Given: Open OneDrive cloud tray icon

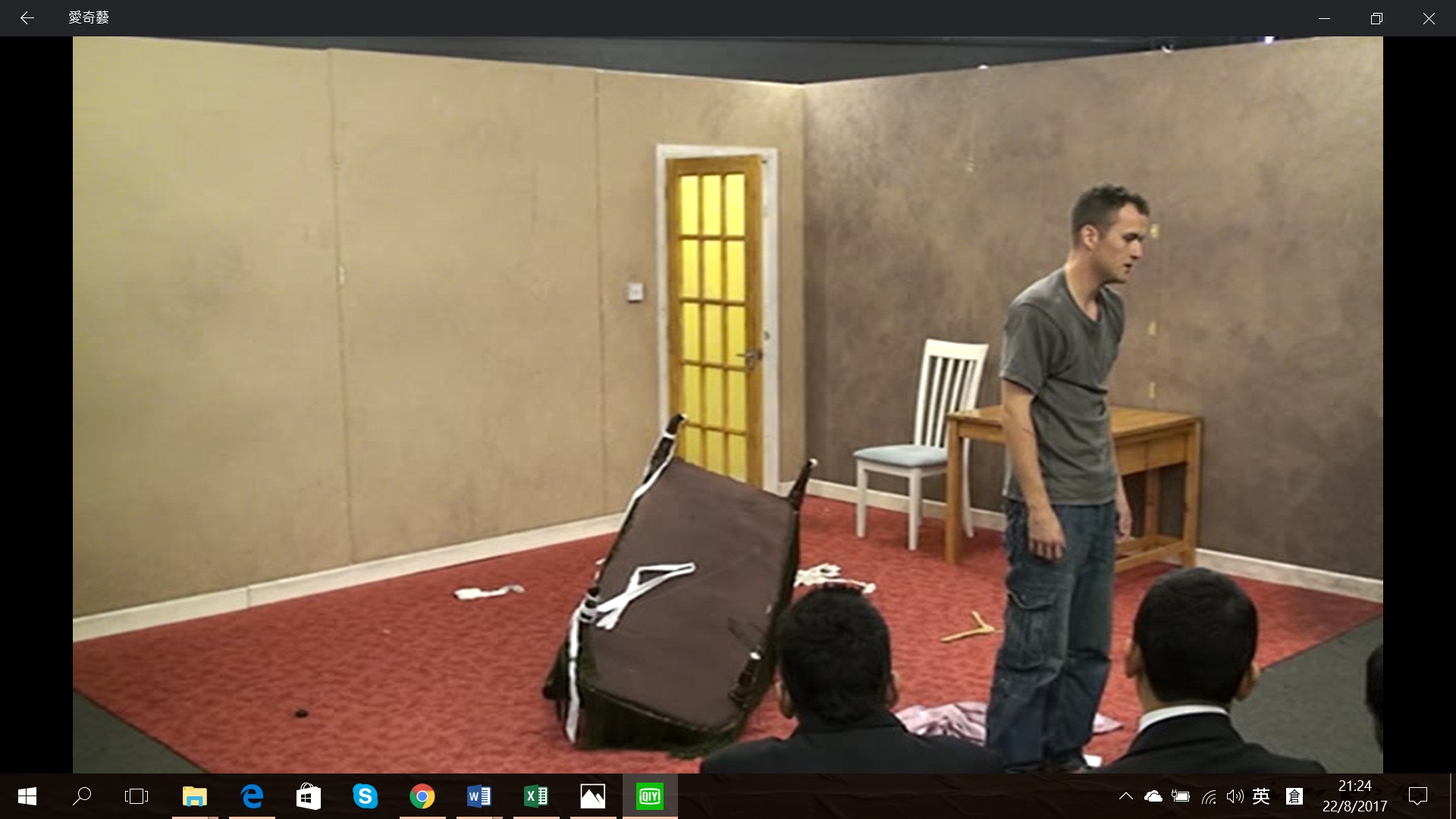Looking at the screenshot, I should pyautogui.click(x=1153, y=796).
